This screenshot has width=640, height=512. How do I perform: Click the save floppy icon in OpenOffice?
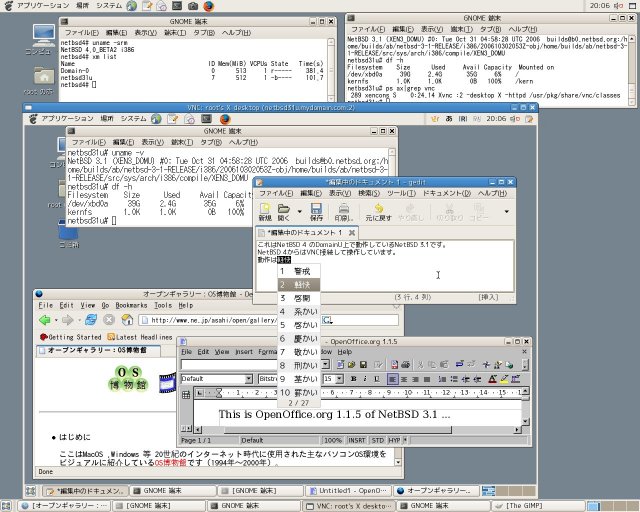[363, 365]
